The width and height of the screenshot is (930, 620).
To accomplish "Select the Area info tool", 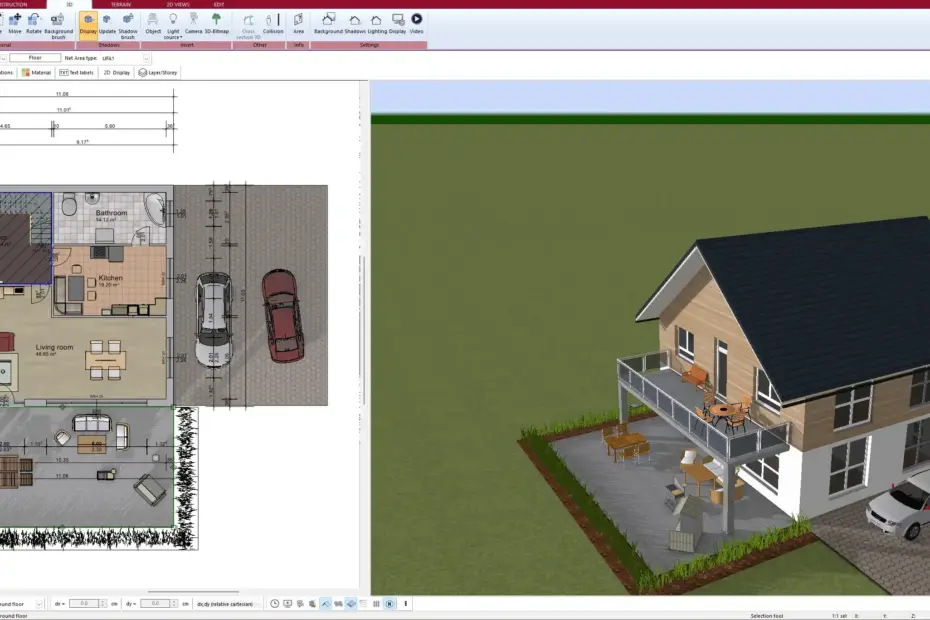I will pos(298,24).
